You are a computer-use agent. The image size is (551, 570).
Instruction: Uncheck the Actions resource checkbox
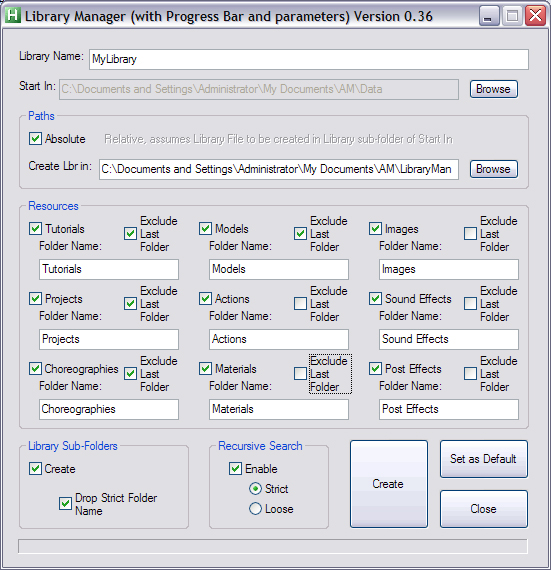tap(205, 299)
